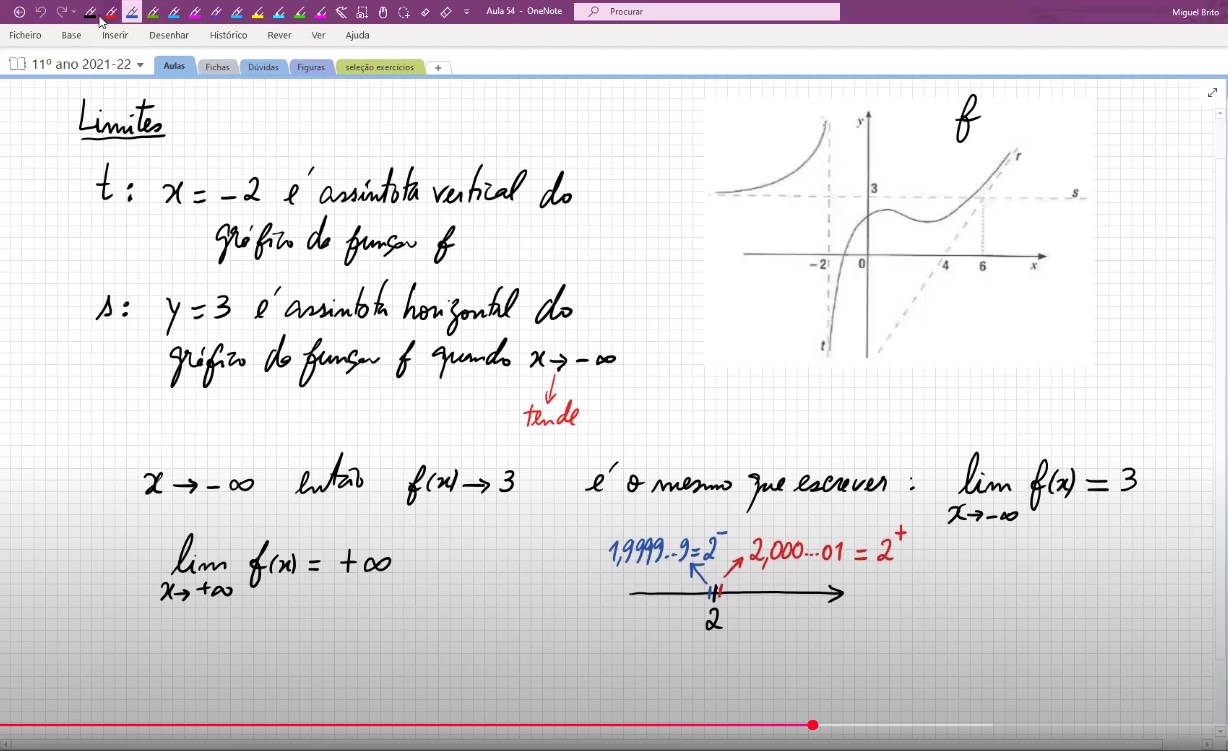The height and width of the screenshot is (751, 1228).
Task: Open the Fichas section tab
Action: 218,67
